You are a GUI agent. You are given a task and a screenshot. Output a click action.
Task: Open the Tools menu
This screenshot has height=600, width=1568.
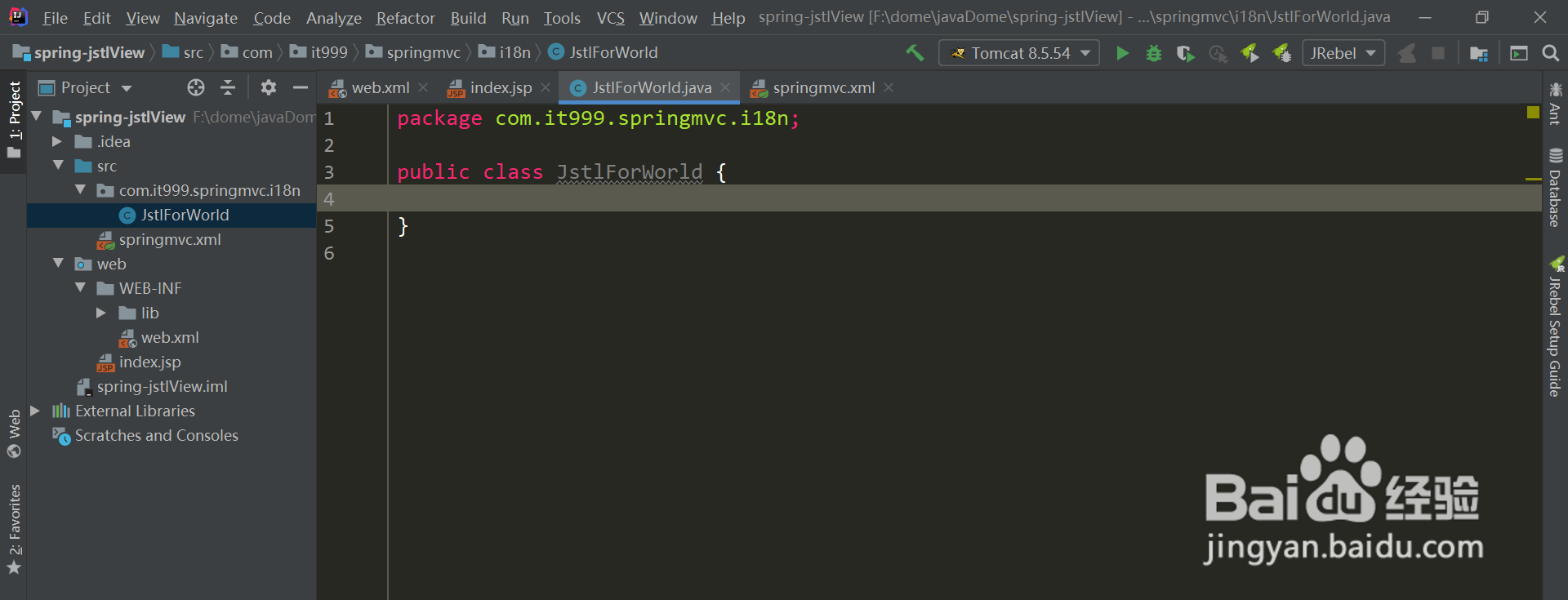point(562,18)
